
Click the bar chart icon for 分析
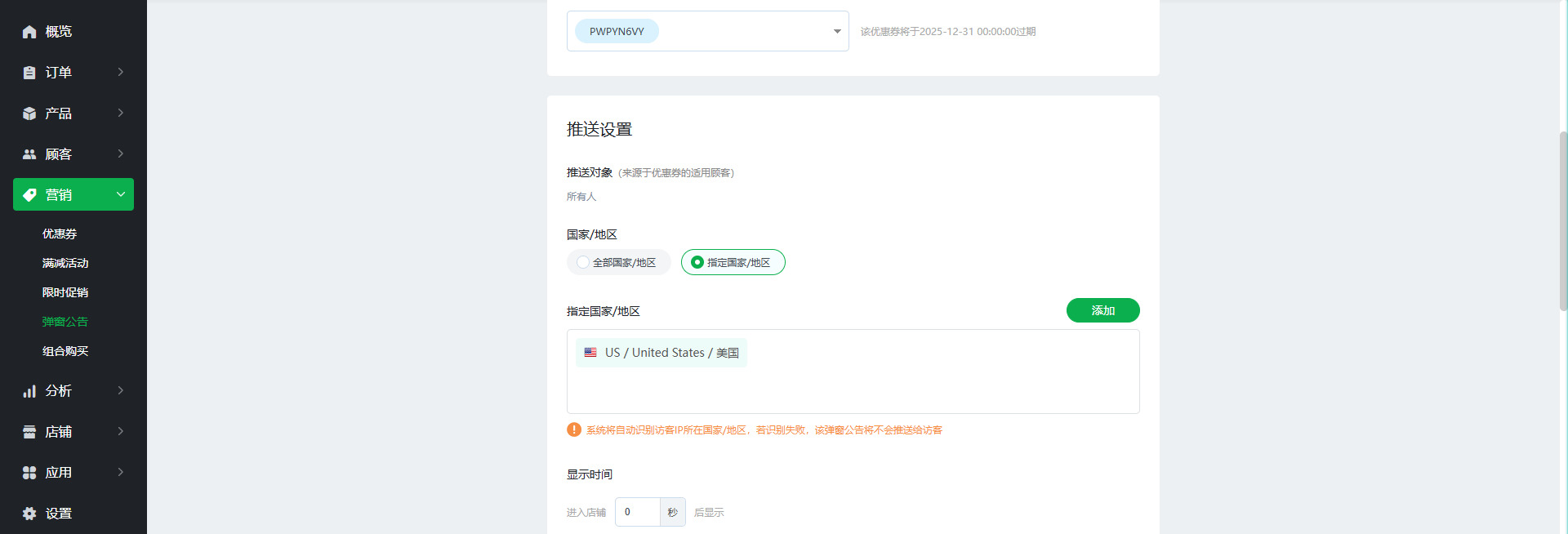point(29,391)
